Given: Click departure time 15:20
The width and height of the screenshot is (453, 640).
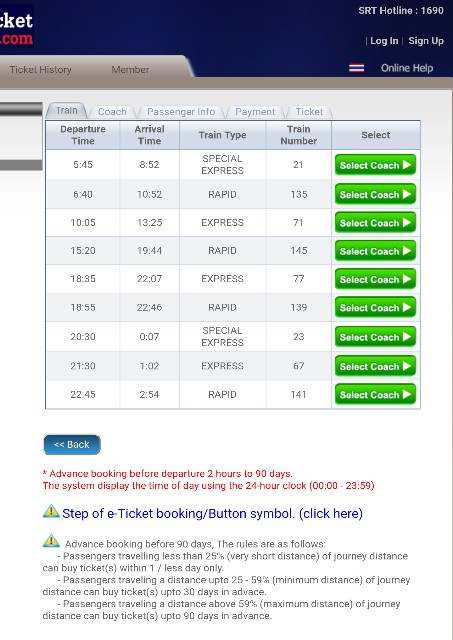Looking at the screenshot, I should tap(83, 251).
